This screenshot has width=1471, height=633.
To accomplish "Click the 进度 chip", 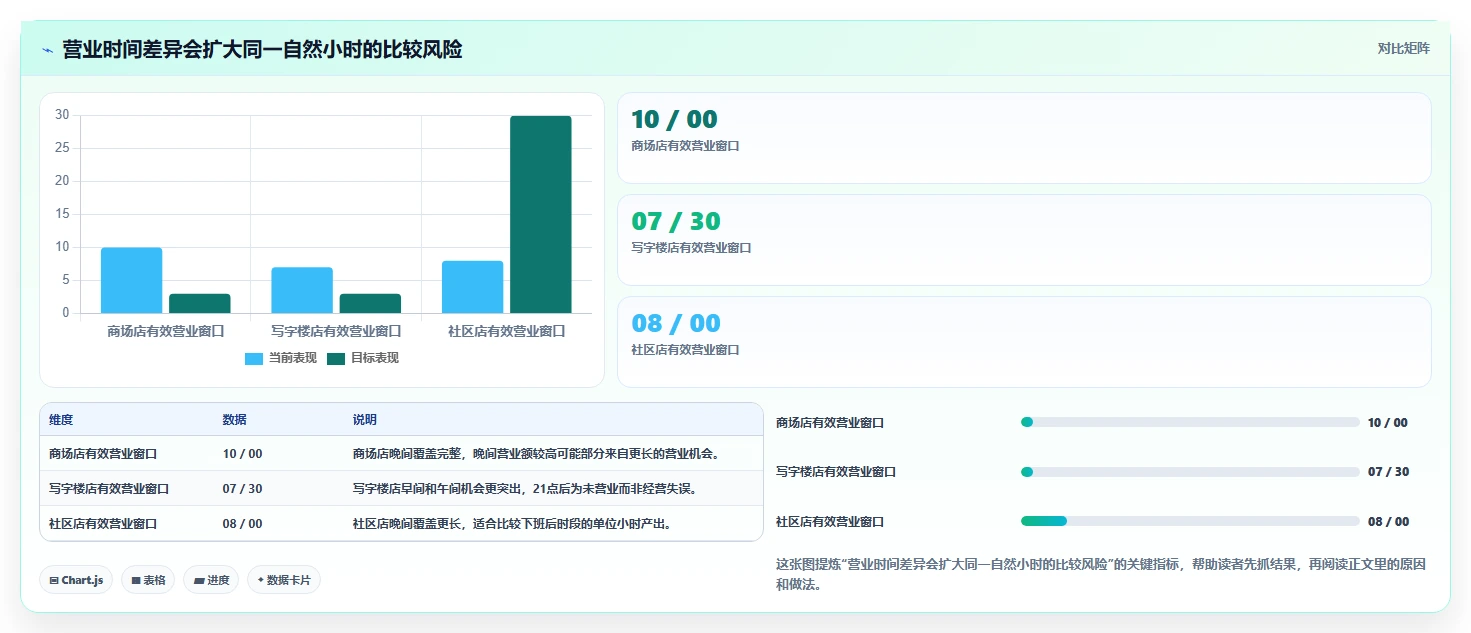I will [x=211, y=580].
